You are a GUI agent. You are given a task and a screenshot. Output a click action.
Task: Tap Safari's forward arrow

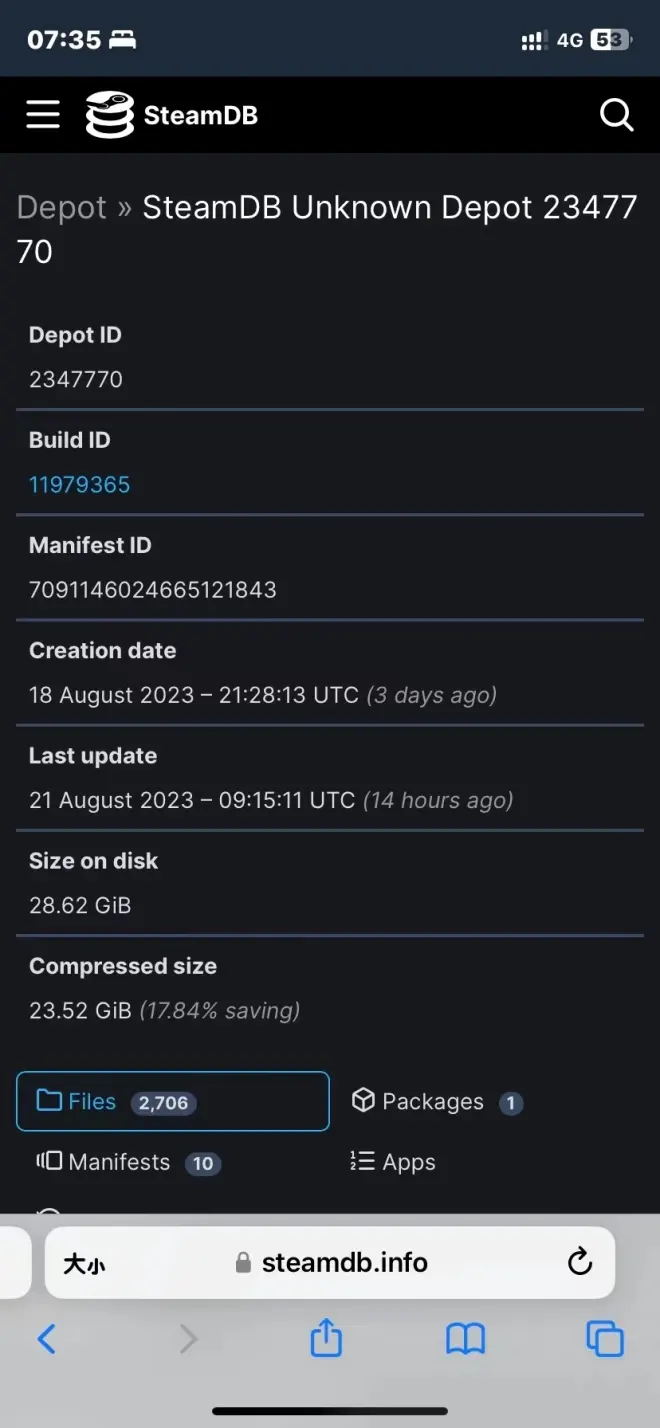(x=188, y=1338)
